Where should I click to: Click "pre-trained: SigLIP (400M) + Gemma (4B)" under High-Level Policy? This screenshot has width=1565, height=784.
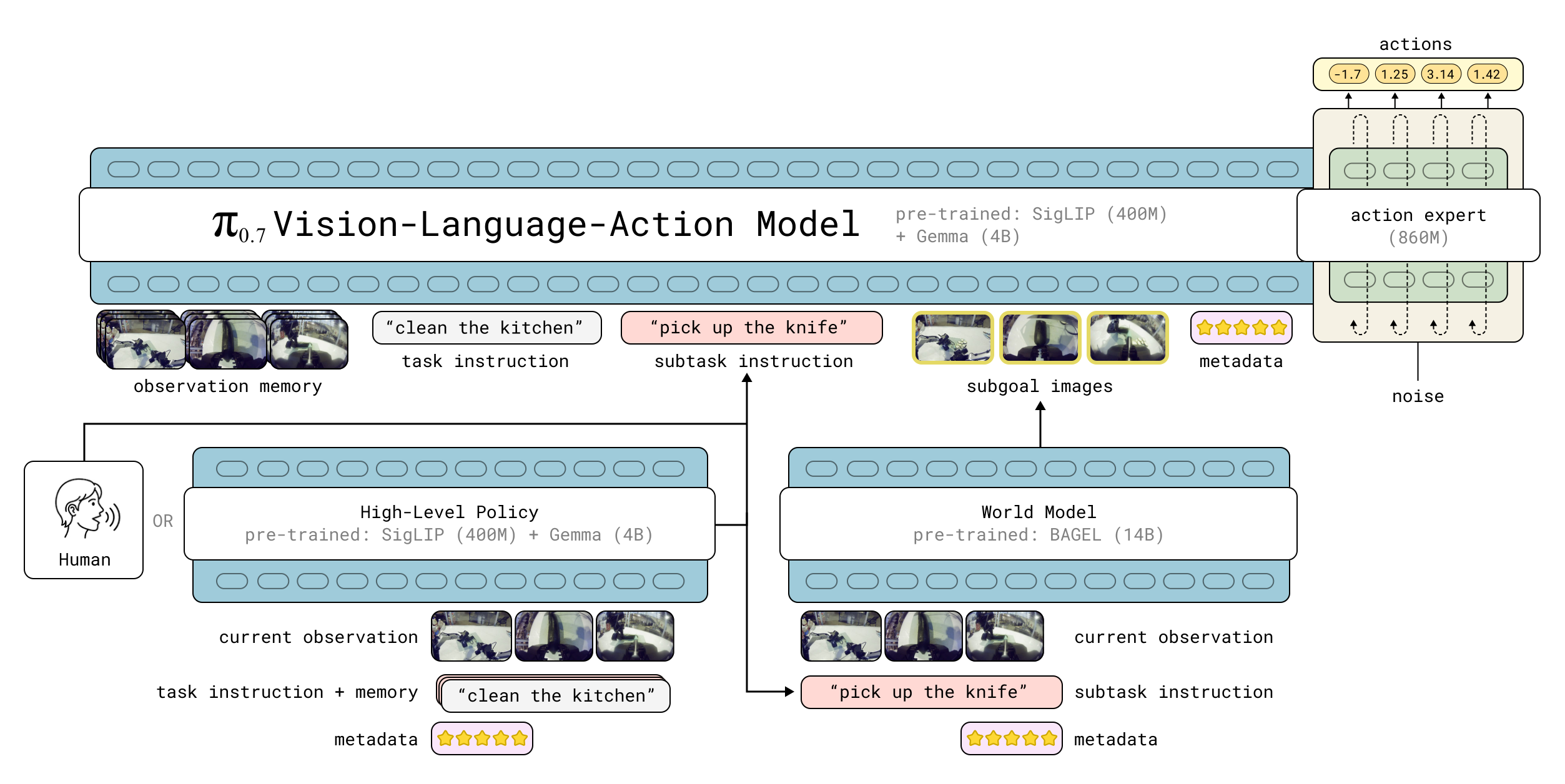(x=449, y=535)
